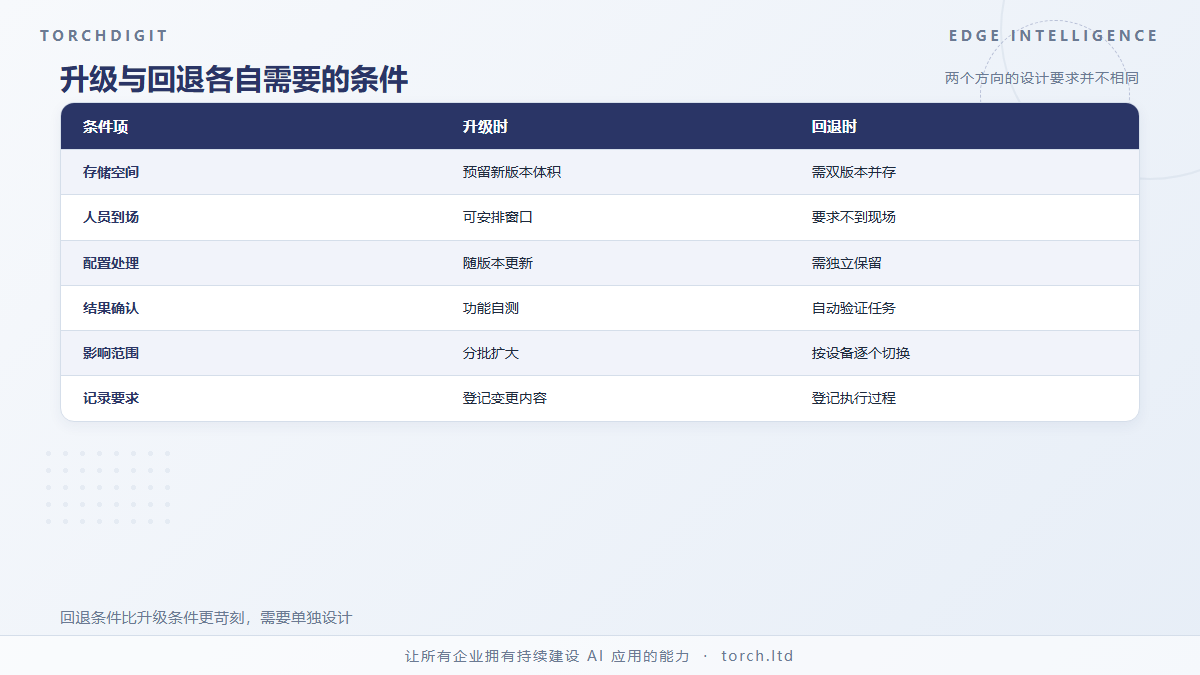This screenshot has width=1200, height=675.
Task: Click the cell 按设备逐个切换
Action: 861,353
